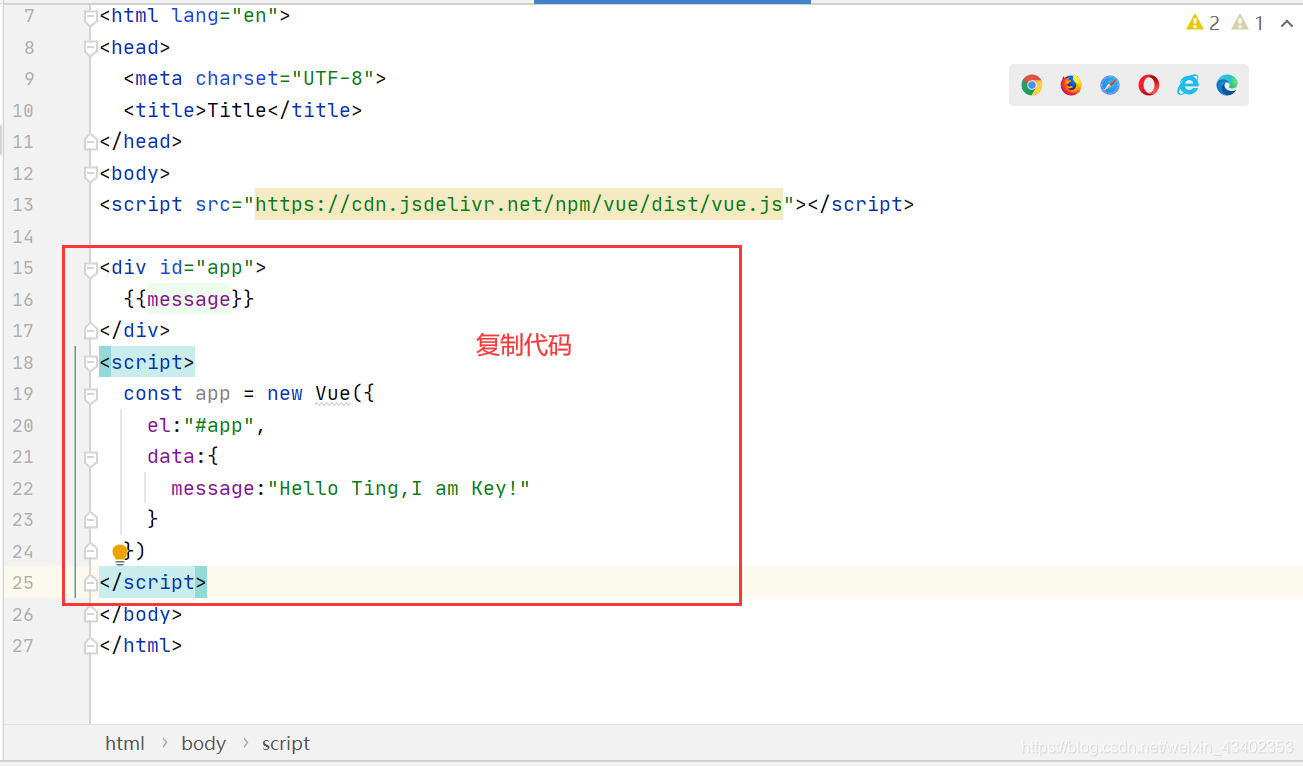Click the "UTF-8" charset value

[334, 78]
